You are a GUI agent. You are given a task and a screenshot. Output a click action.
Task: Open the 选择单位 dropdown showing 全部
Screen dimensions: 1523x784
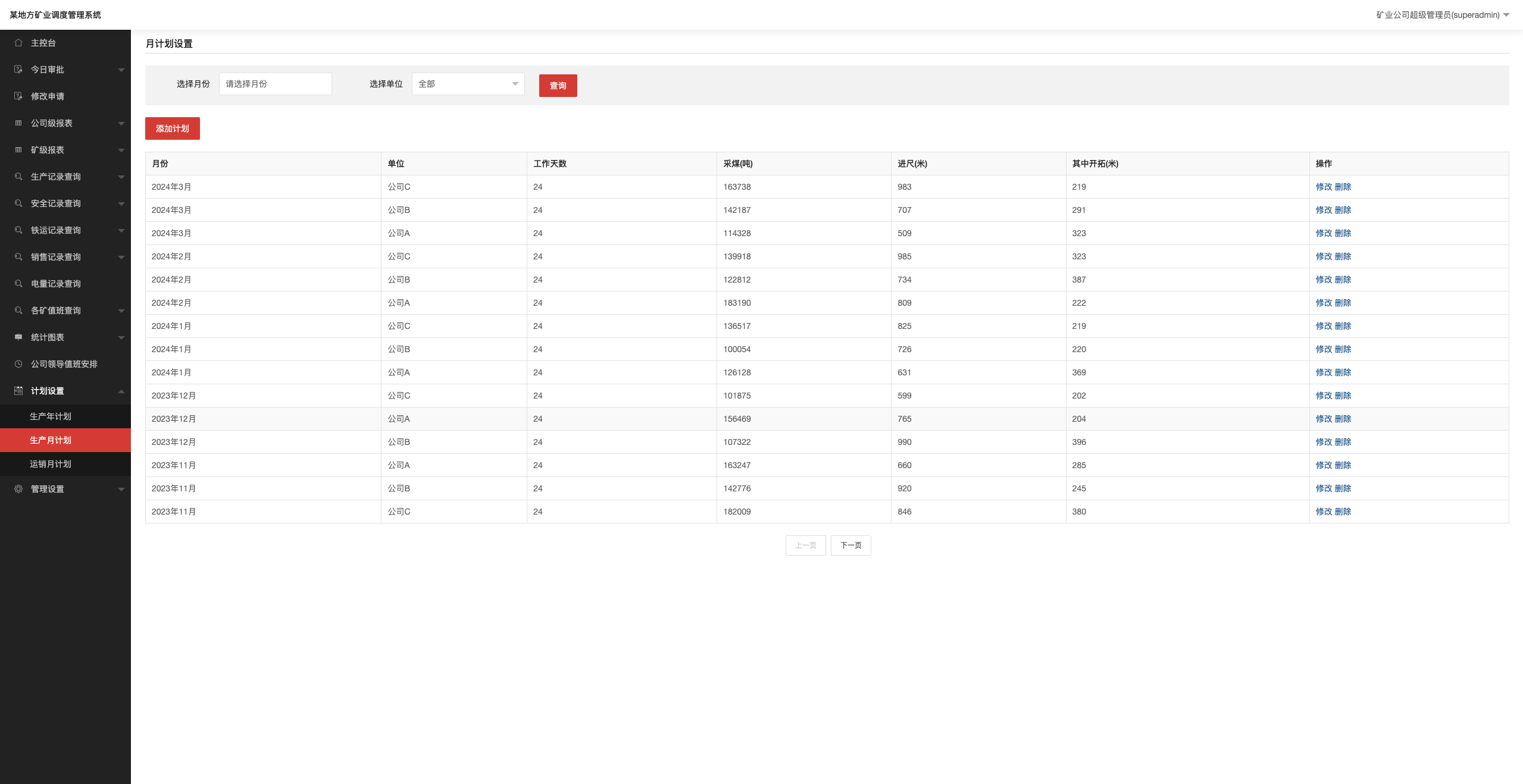pos(468,84)
